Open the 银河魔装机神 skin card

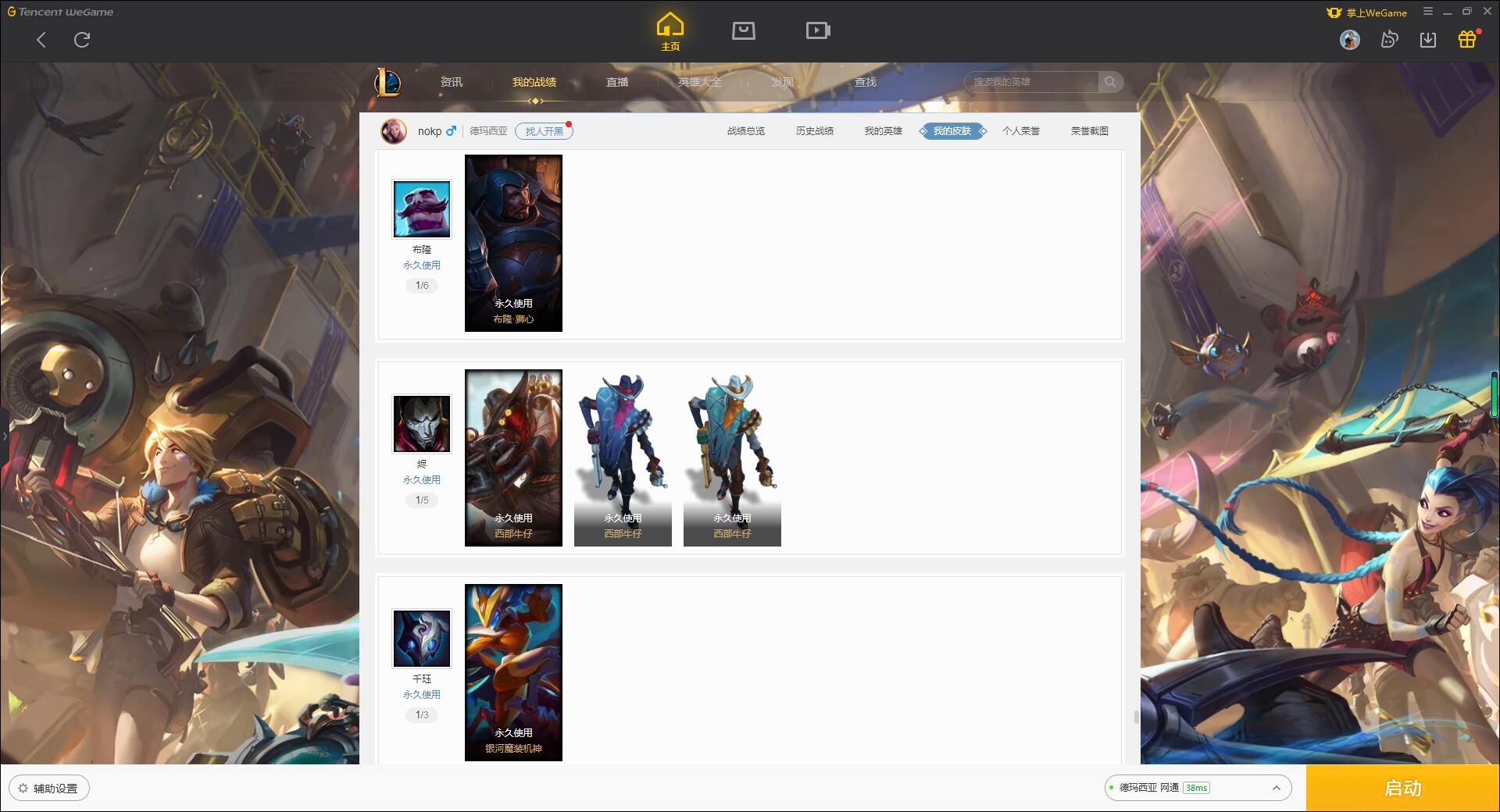513,672
